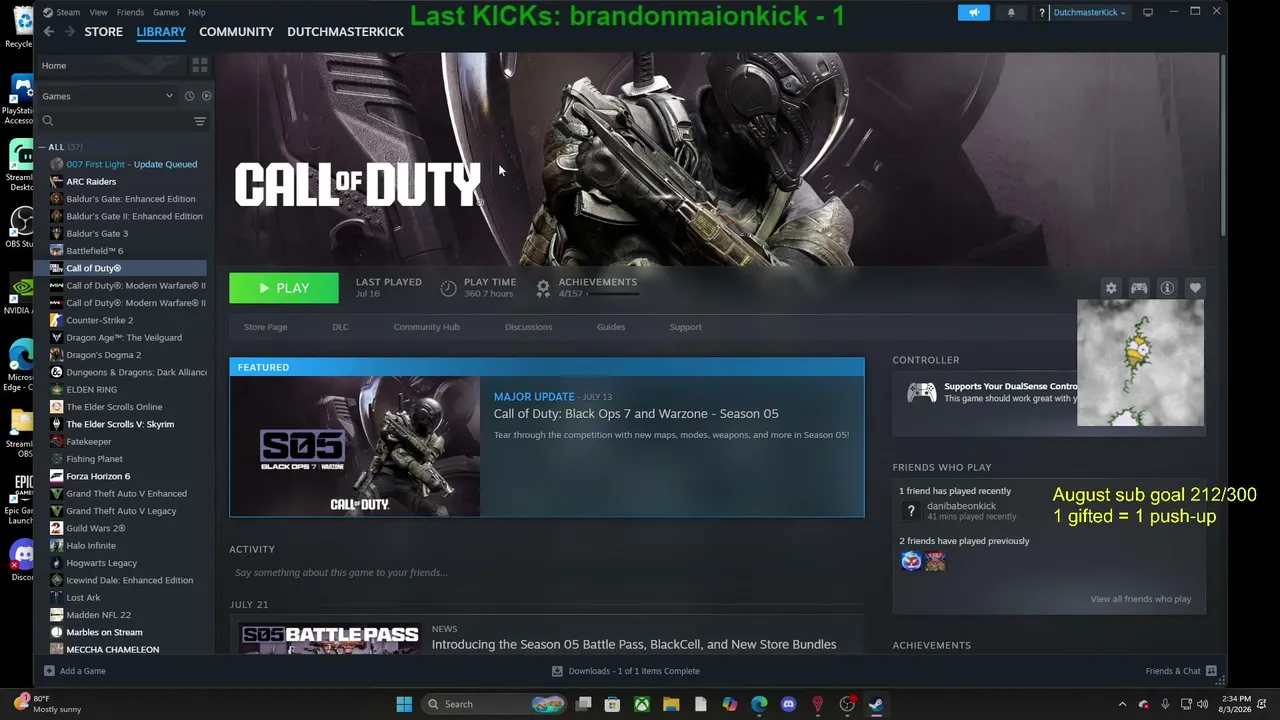Screen dimensions: 1280x720
Task: Launch Xbox app from the taskbar
Action: coord(642,704)
